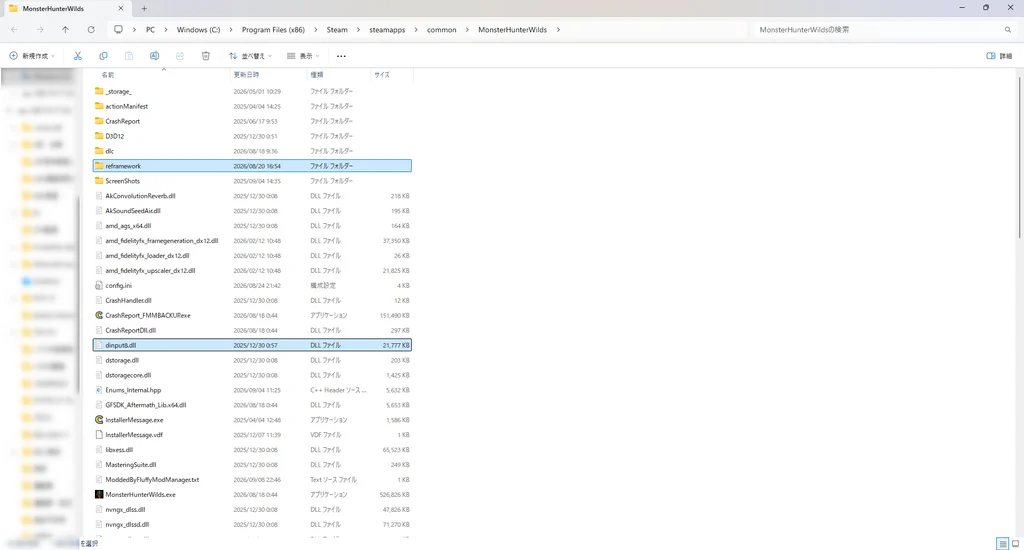Expand chevron after Steam breadcrumb
Viewport: 1024px width, 550px height.
click(359, 29)
